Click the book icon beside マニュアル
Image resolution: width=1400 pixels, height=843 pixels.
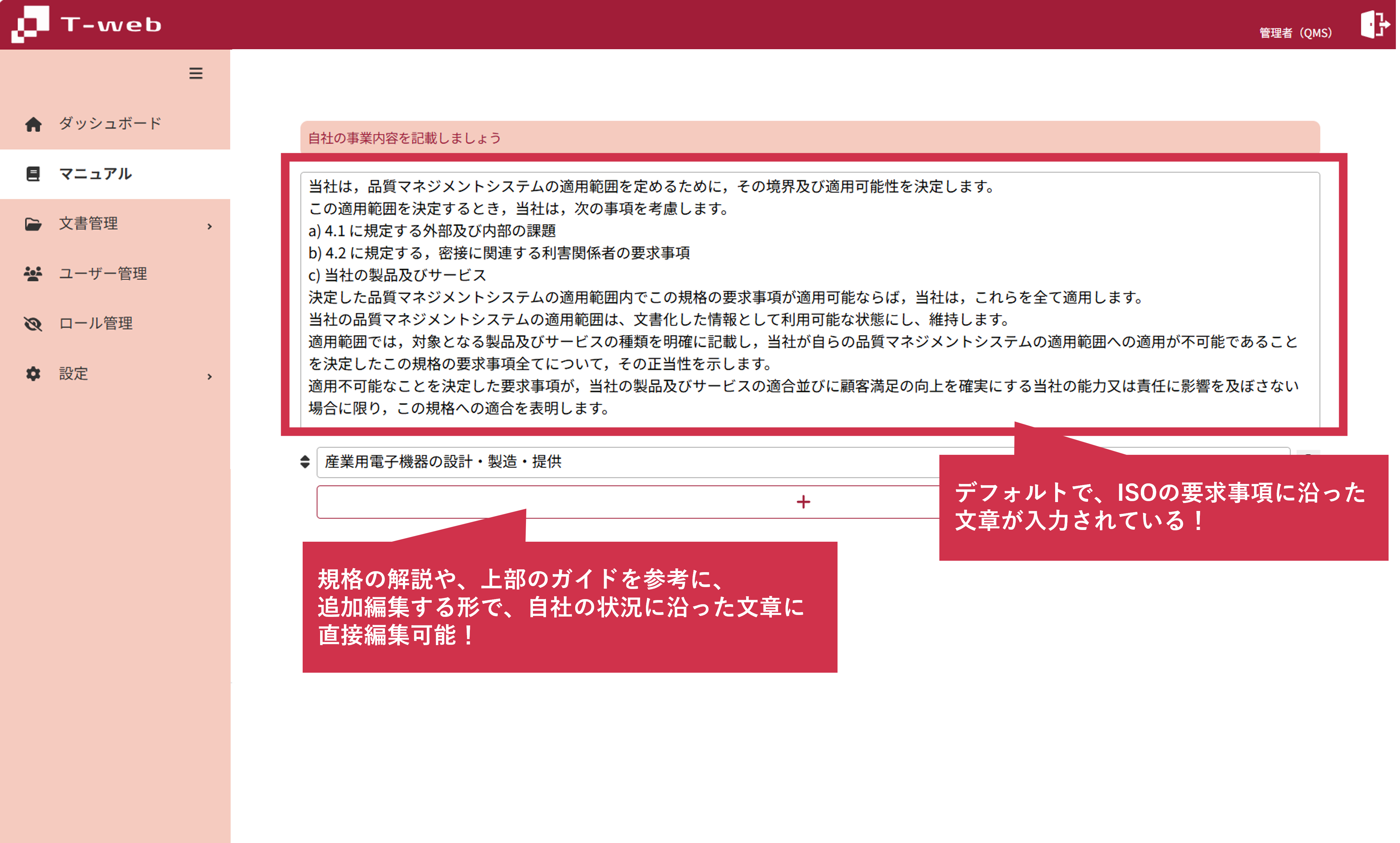coord(33,174)
